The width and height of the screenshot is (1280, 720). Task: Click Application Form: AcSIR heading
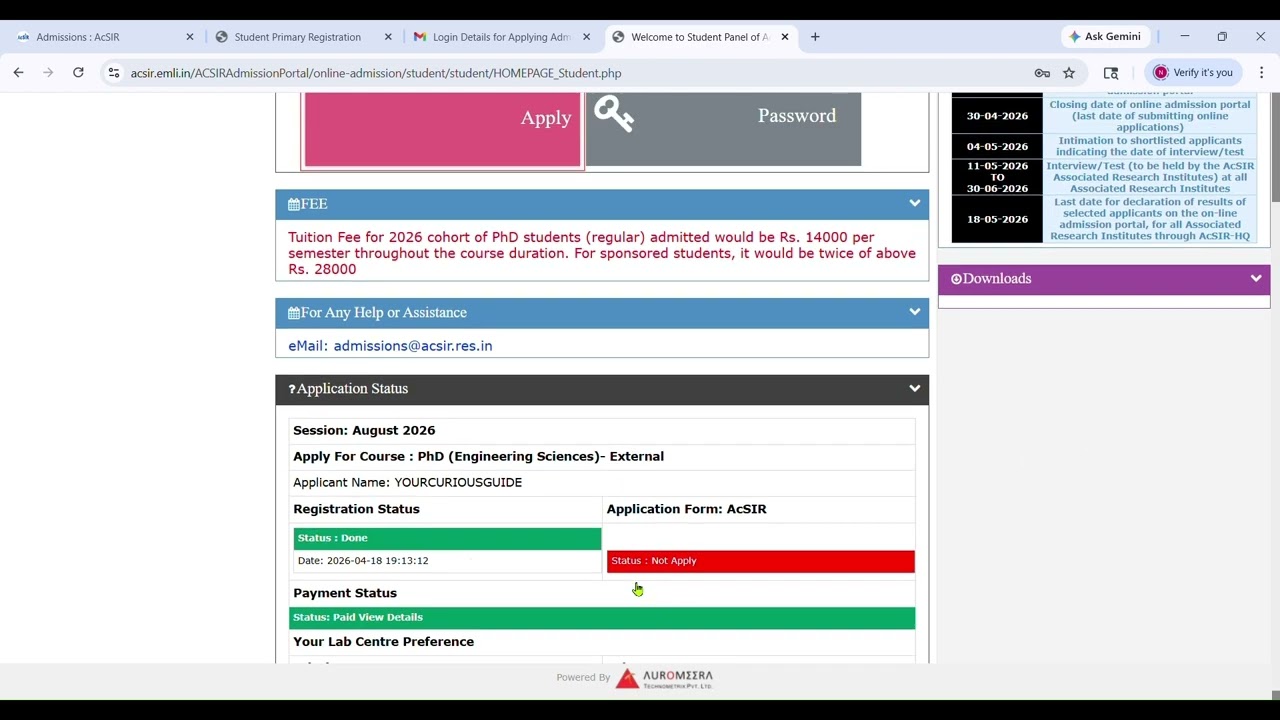pos(686,509)
